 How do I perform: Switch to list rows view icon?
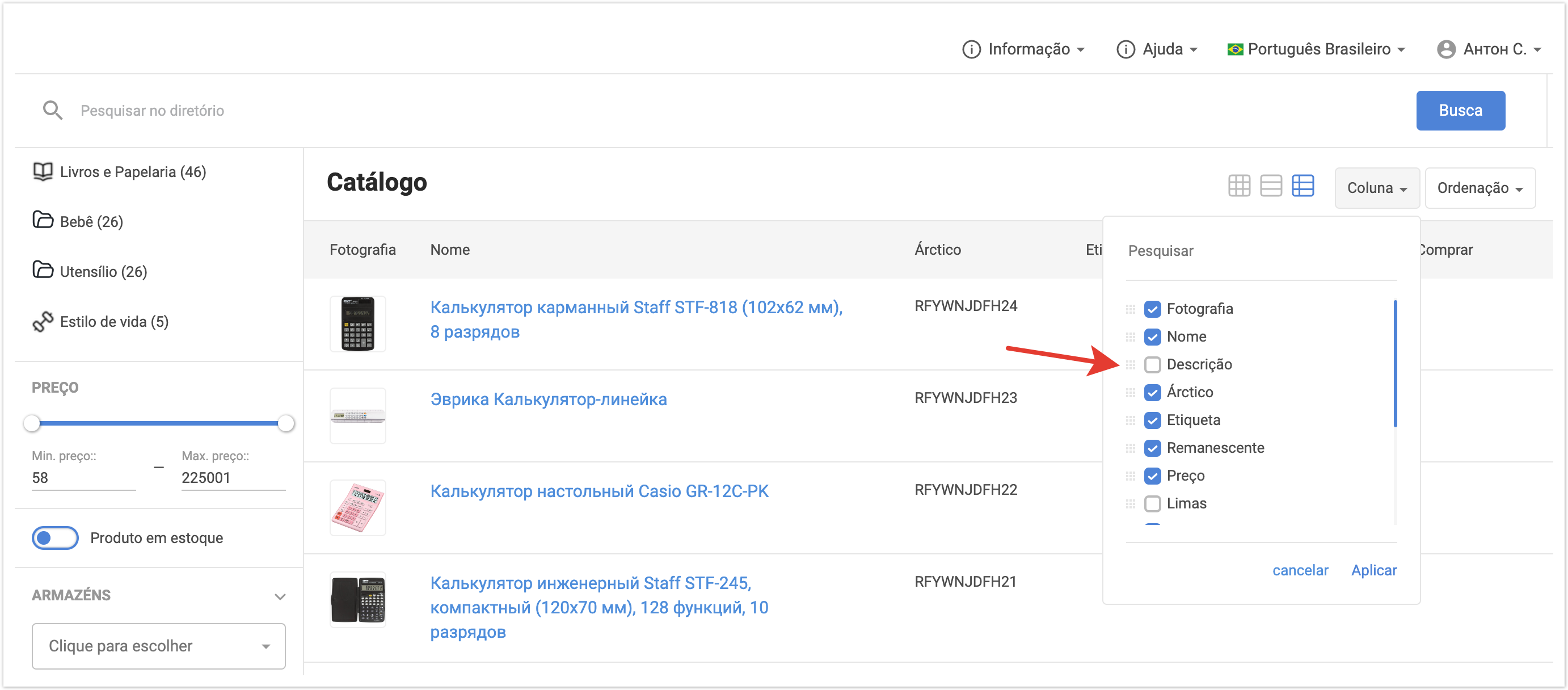click(x=1270, y=186)
